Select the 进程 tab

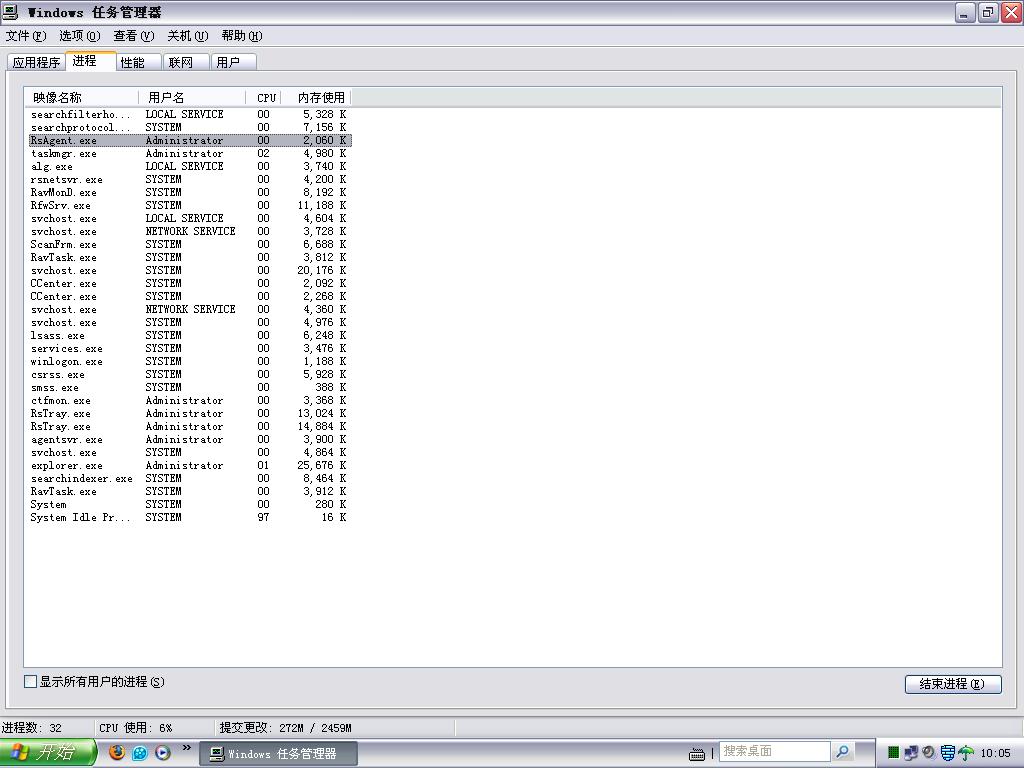[x=91, y=61]
